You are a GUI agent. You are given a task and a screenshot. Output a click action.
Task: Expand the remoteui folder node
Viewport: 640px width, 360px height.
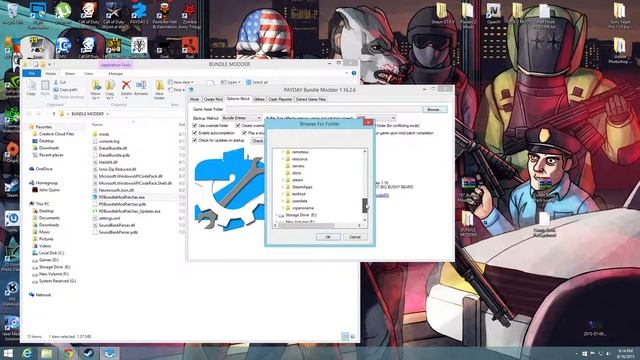point(282,152)
